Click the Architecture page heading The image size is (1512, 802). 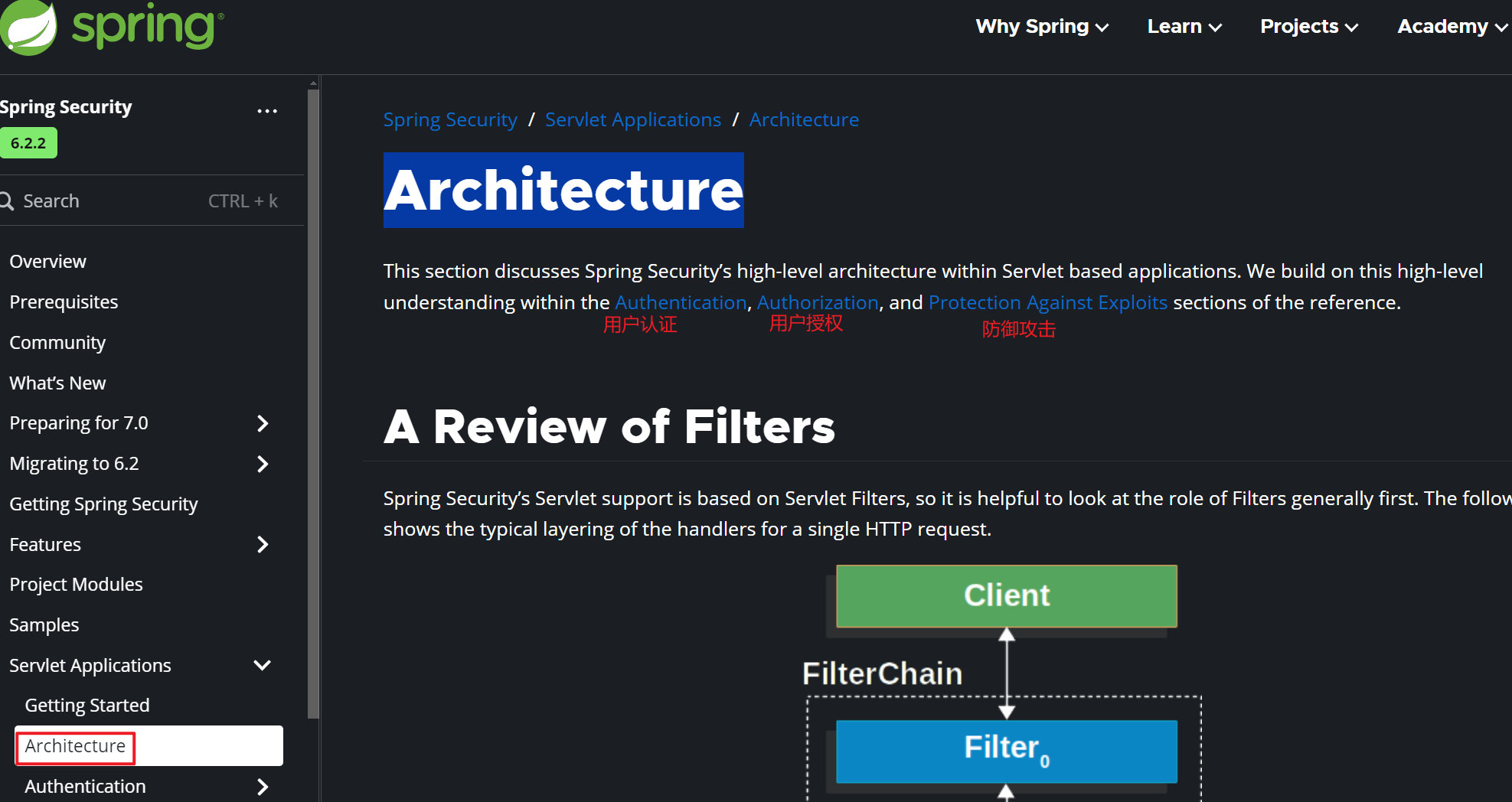[563, 190]
